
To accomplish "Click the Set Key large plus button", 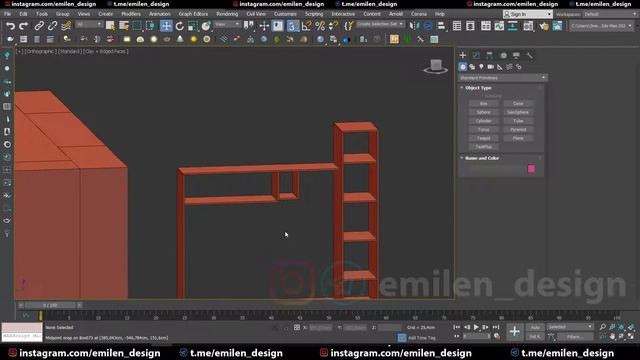I will point(514,331).
